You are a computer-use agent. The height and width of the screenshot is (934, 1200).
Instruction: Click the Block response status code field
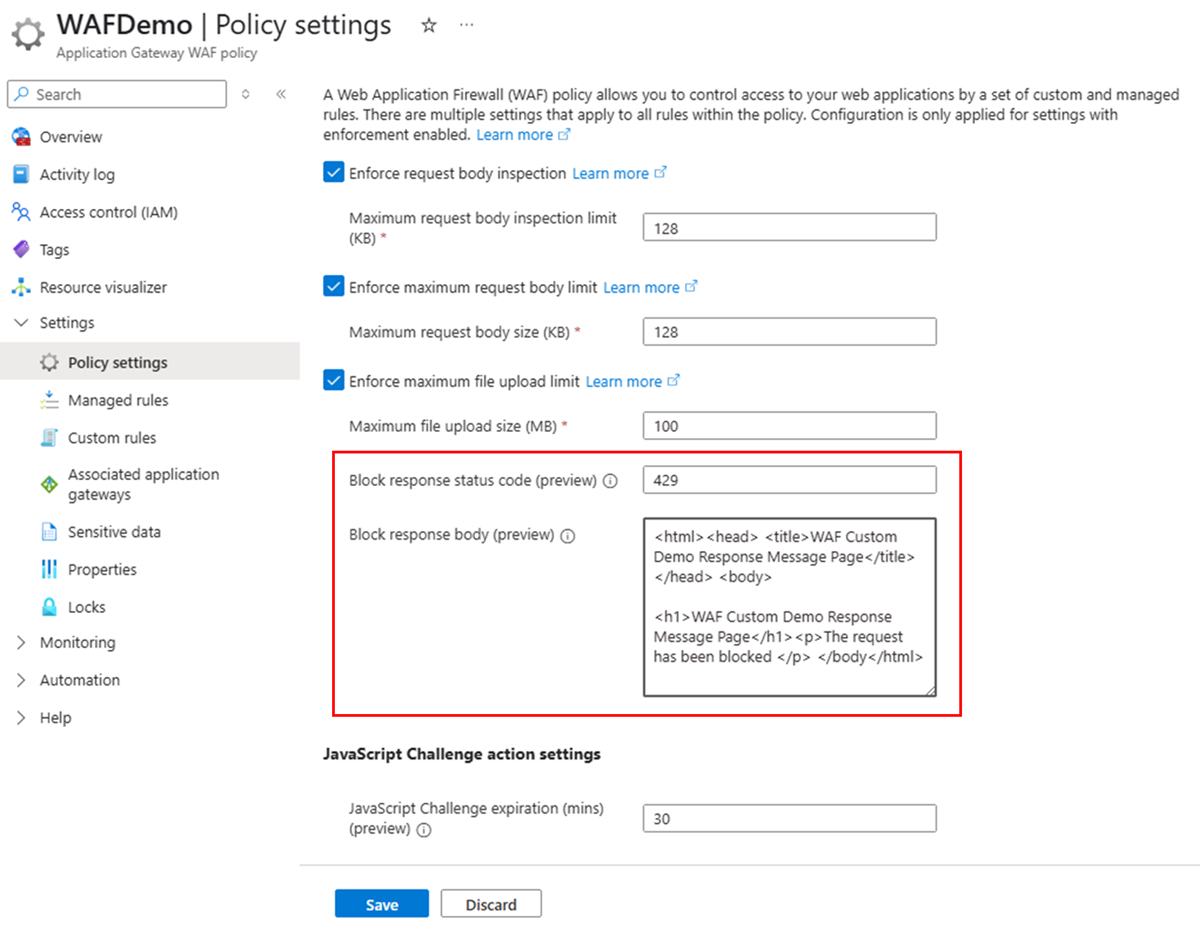[x=789, y=480]
